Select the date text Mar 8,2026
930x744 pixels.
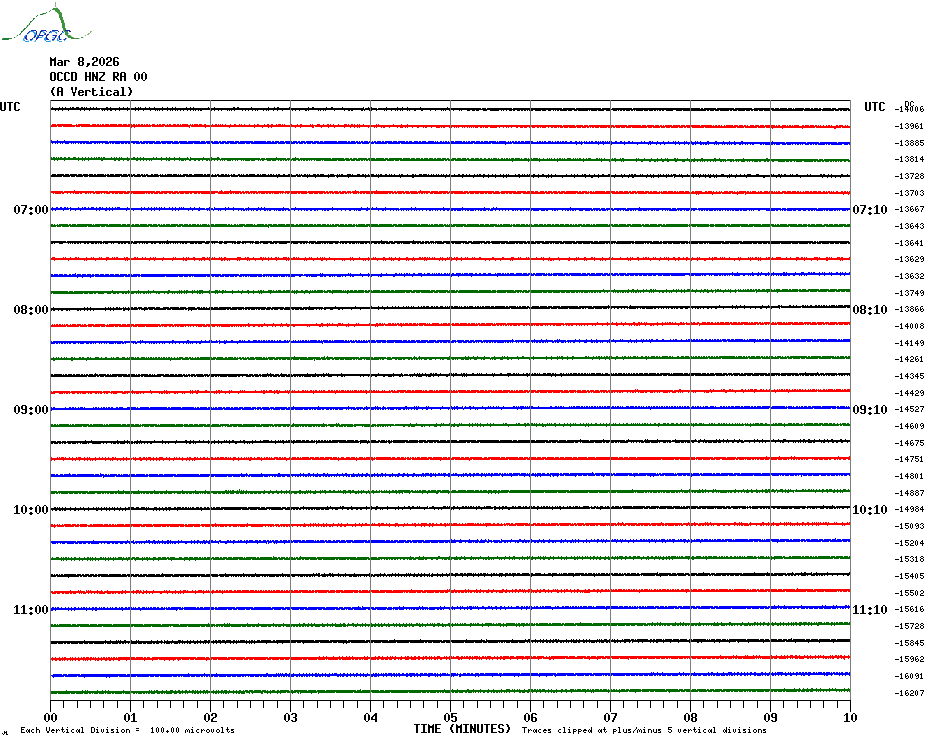[84, 62]
